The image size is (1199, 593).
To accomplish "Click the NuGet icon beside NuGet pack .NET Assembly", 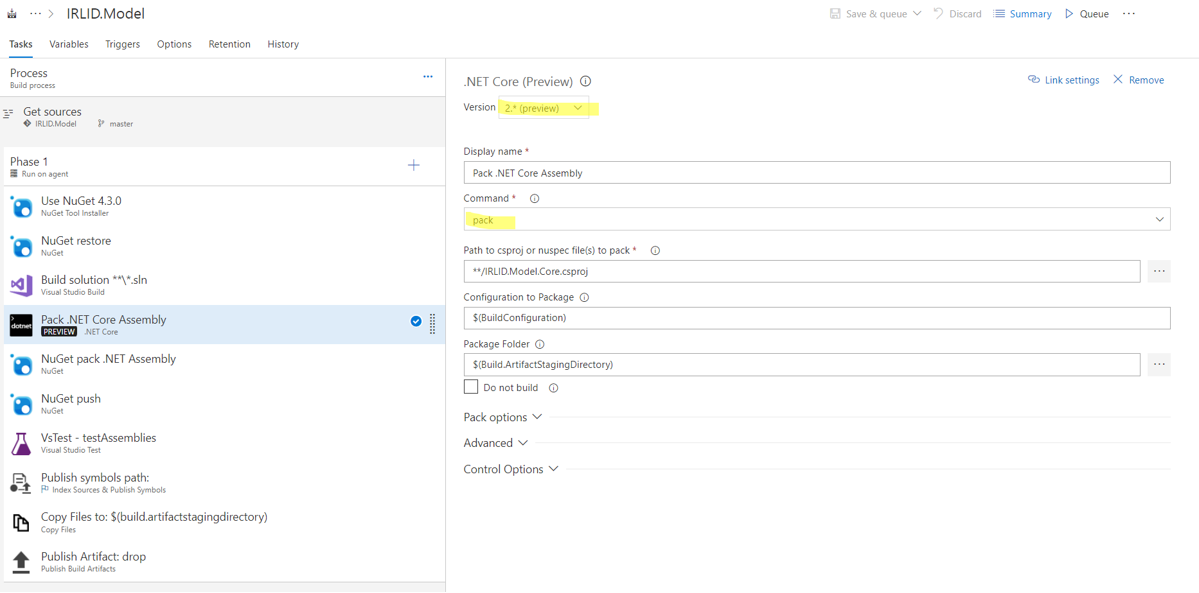I will 21,365.
